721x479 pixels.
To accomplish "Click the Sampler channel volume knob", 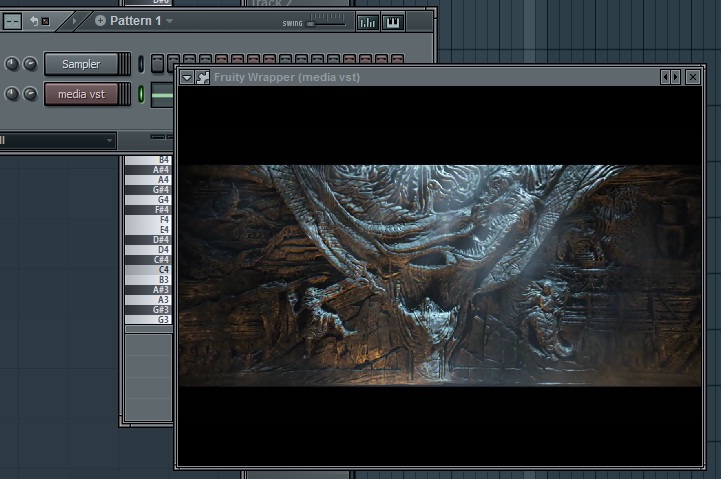I will tap(30, 64).
